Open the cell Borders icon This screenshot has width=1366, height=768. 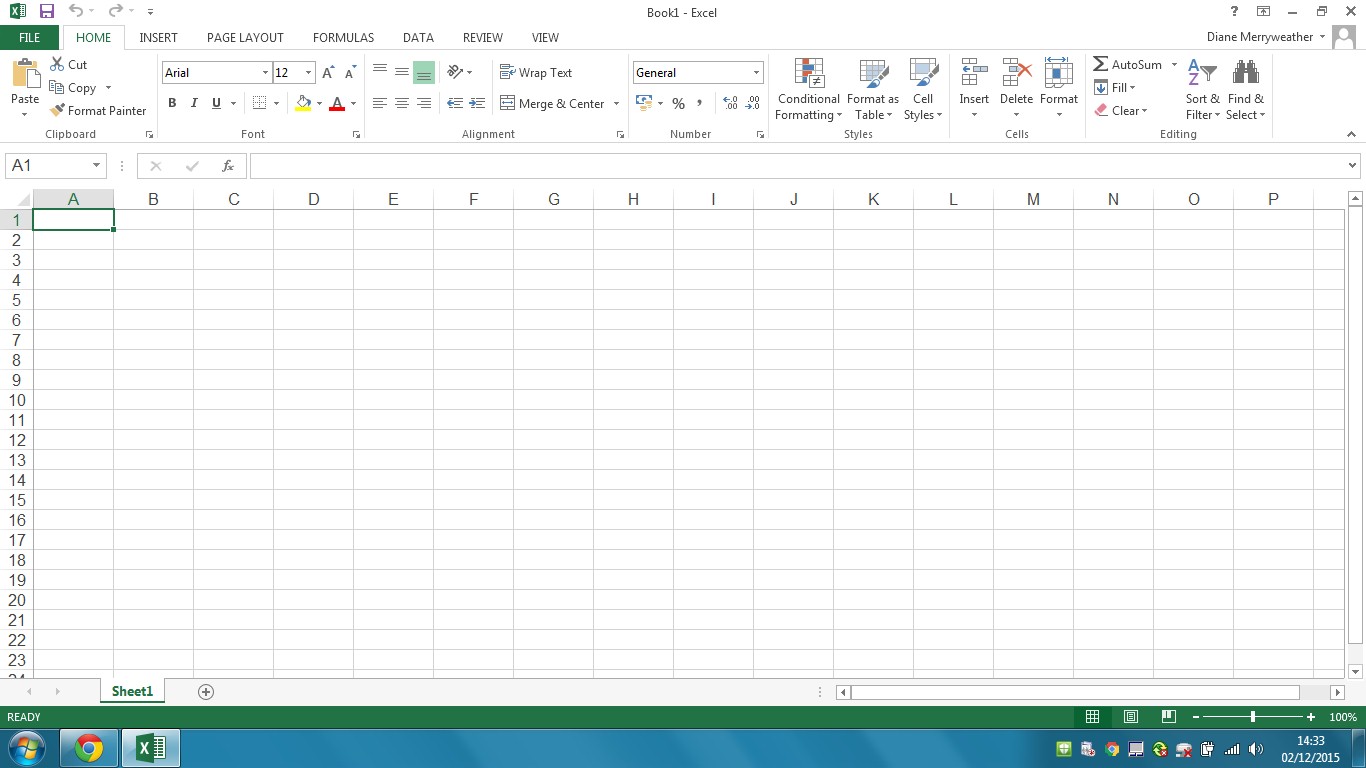click(260, 103)
